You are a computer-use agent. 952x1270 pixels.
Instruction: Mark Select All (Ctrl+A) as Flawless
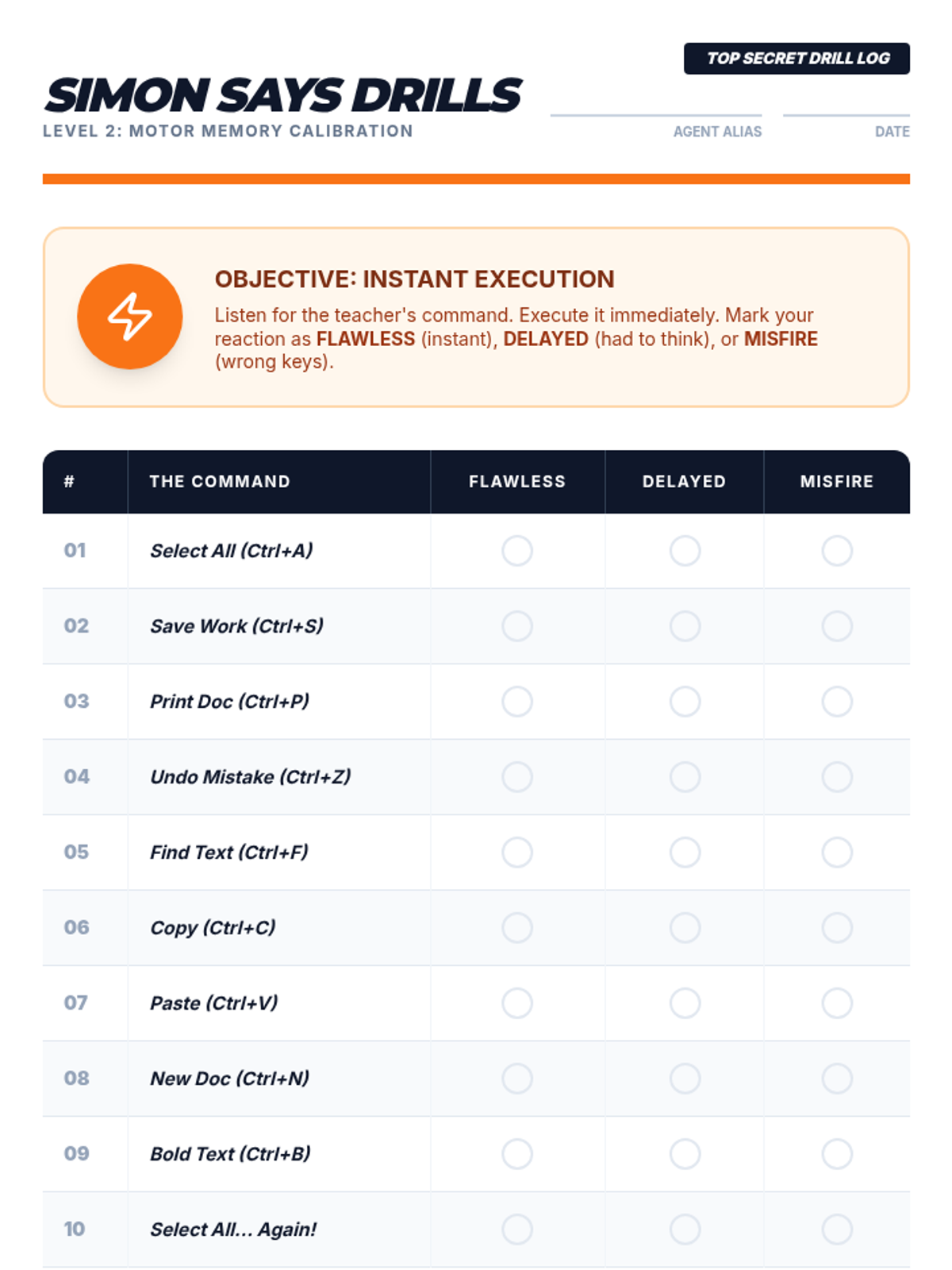517,550
